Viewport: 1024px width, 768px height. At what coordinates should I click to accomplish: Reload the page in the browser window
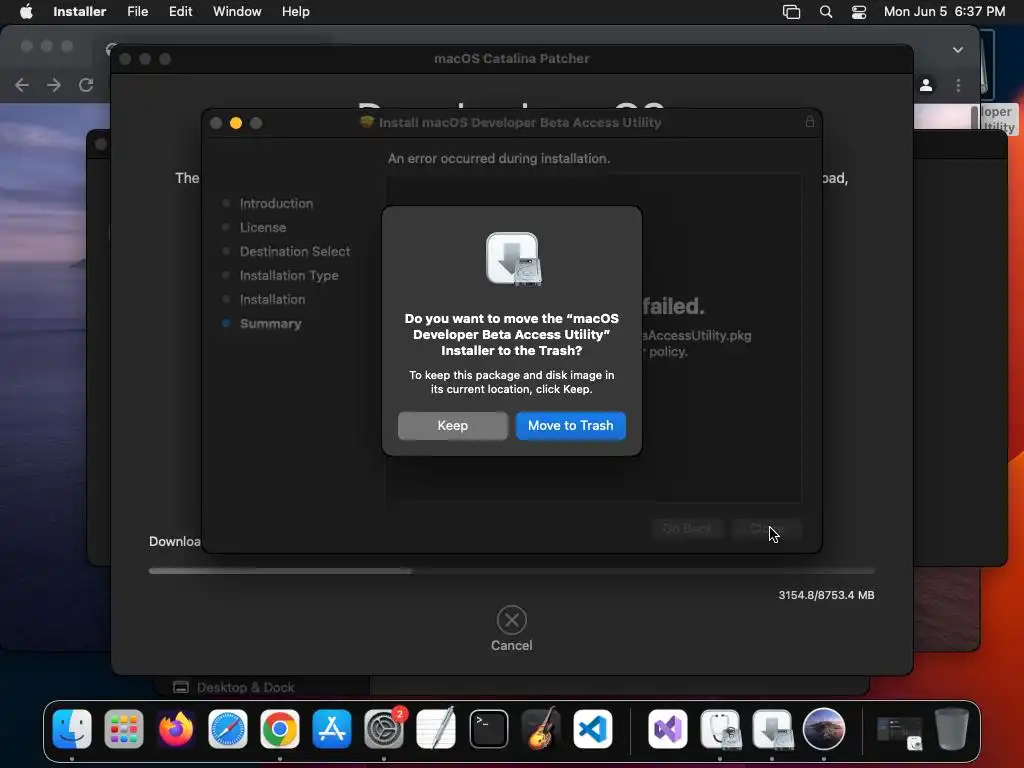click(86, 85)
